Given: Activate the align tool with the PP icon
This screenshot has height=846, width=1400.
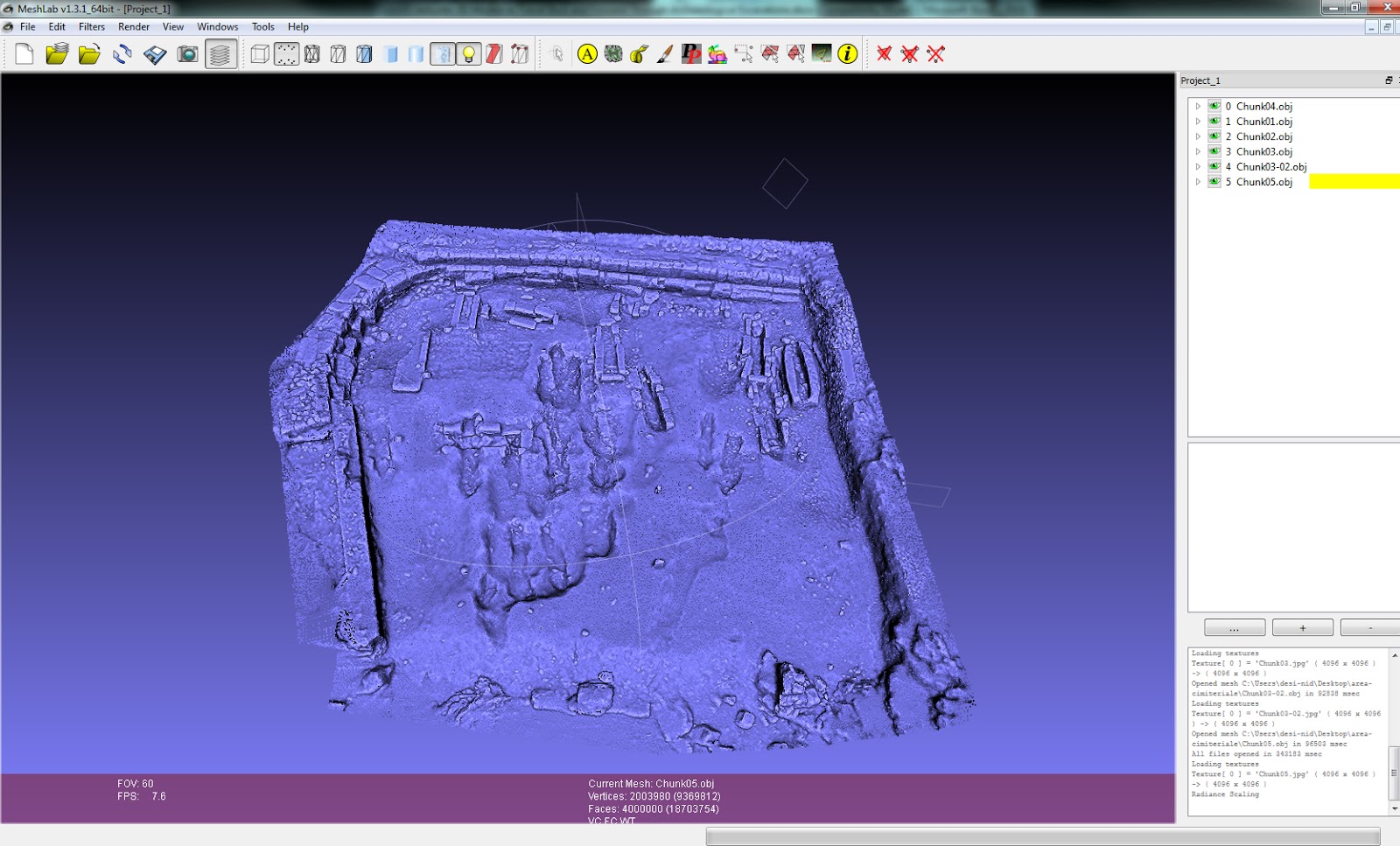Looking at the screenshot, I should tap(691, 54).
